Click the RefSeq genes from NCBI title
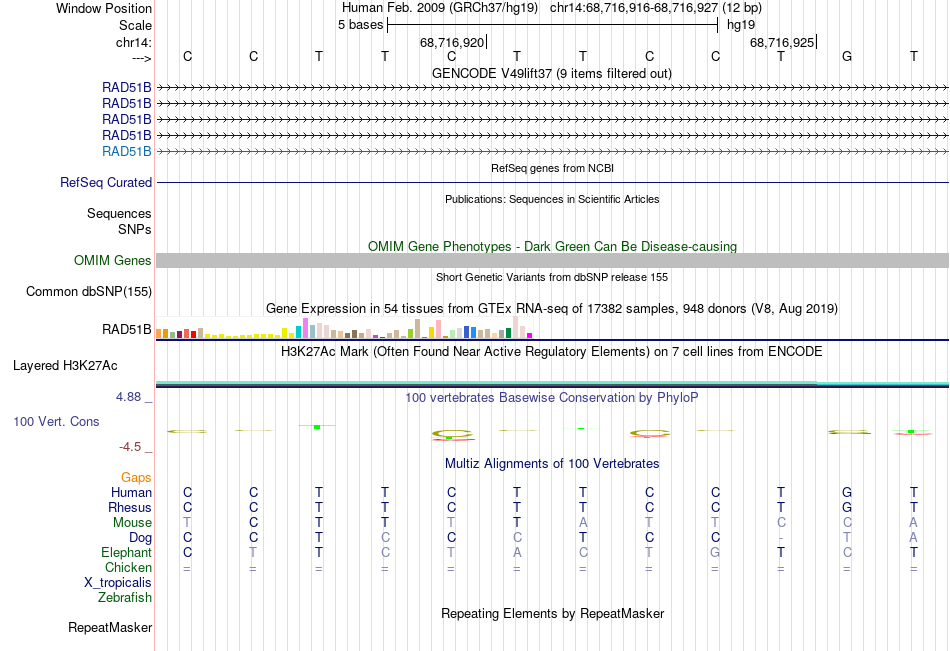 (552, 168)
